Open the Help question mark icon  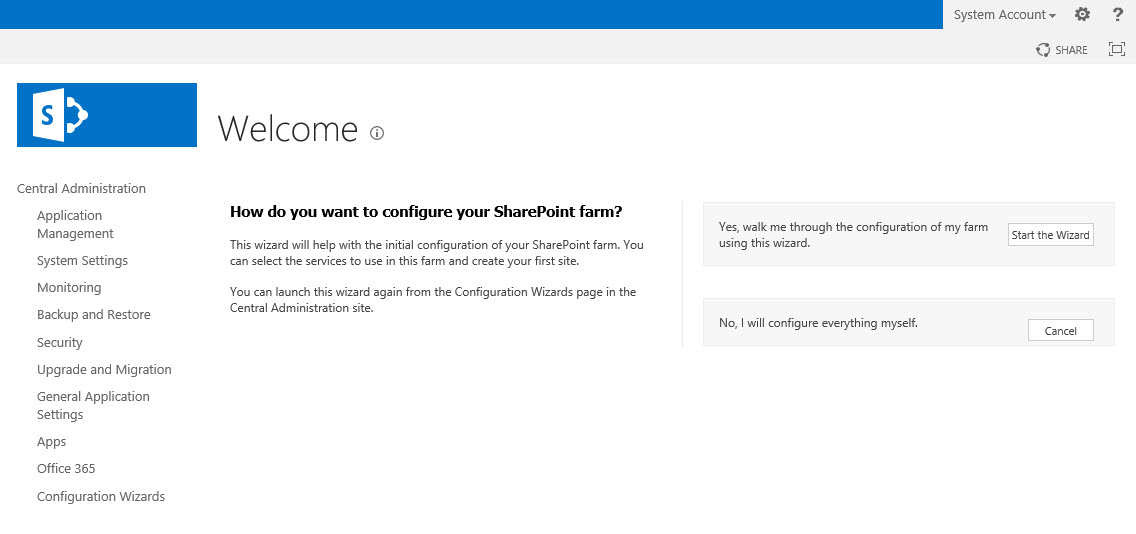(x=1118, y=15)
